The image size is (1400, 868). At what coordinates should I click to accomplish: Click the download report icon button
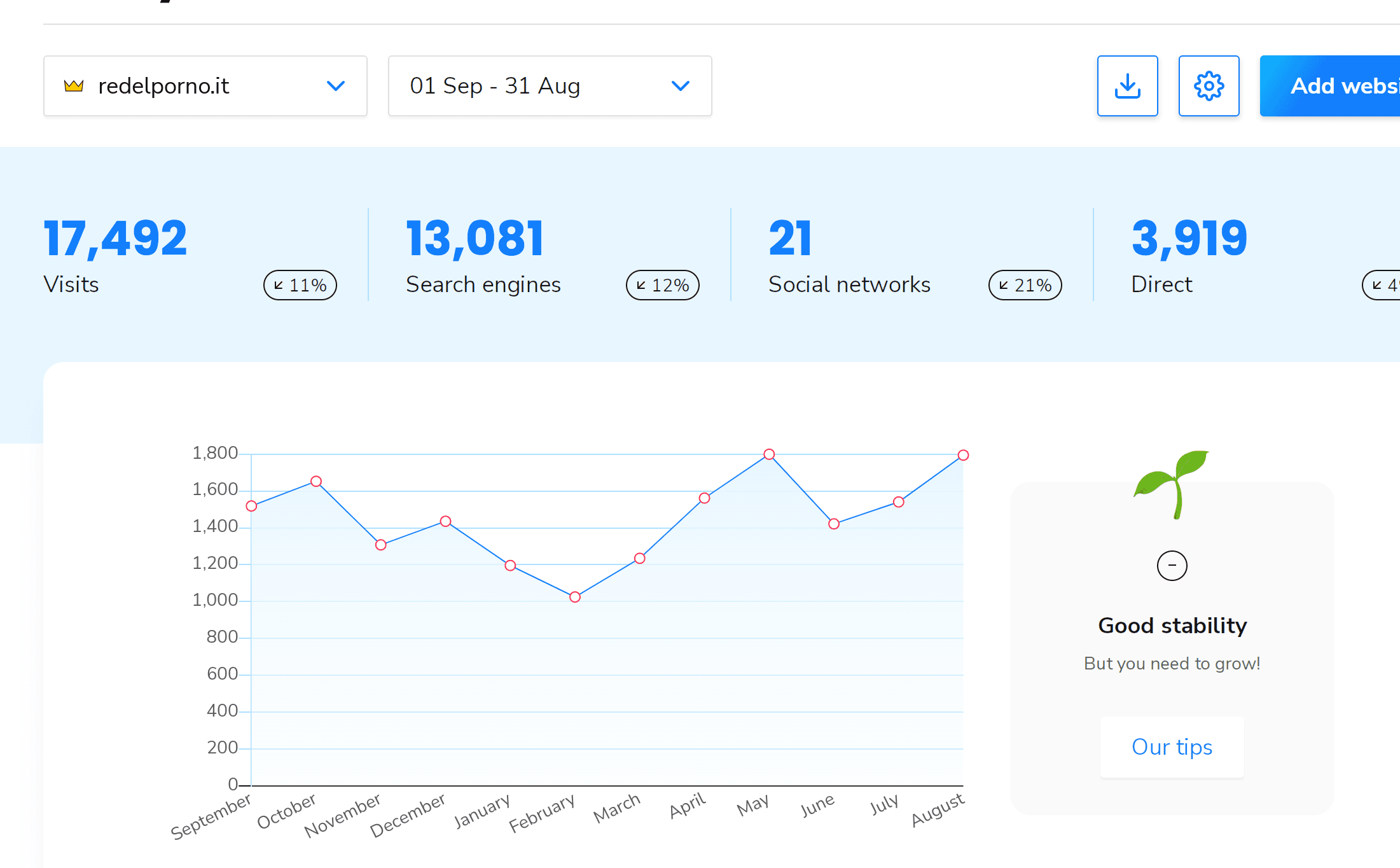coord(1127,86)
